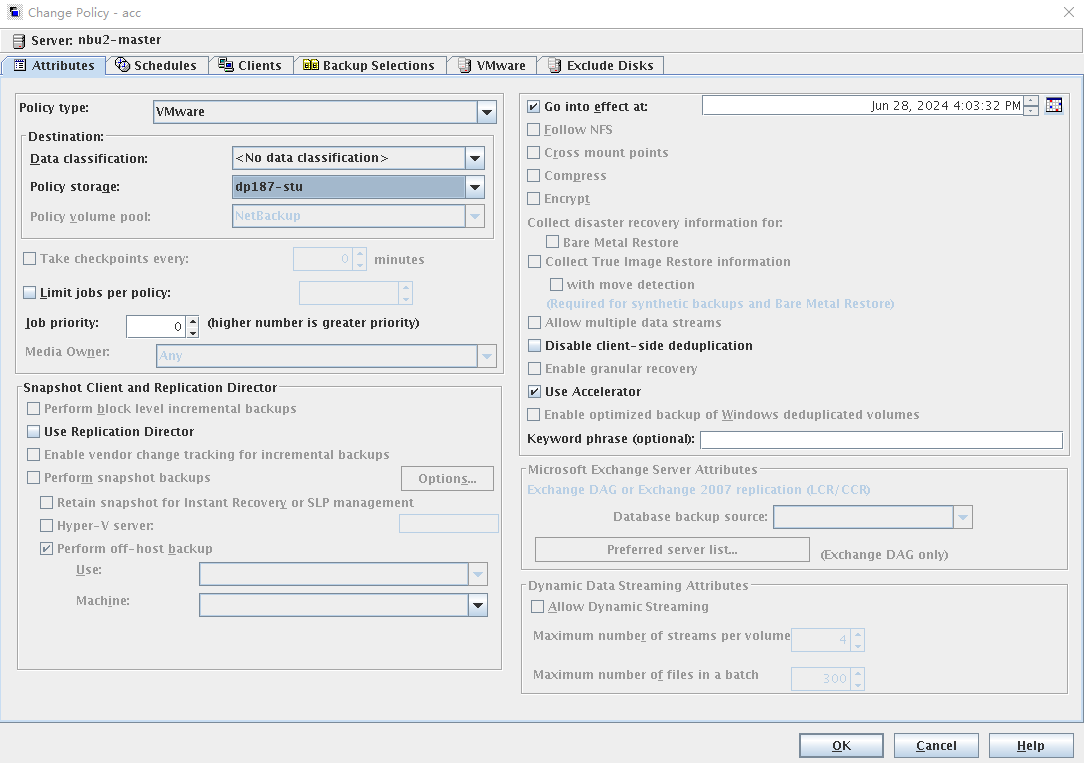Toggle Disable client-side deduplication checkbox

(534, 346)
